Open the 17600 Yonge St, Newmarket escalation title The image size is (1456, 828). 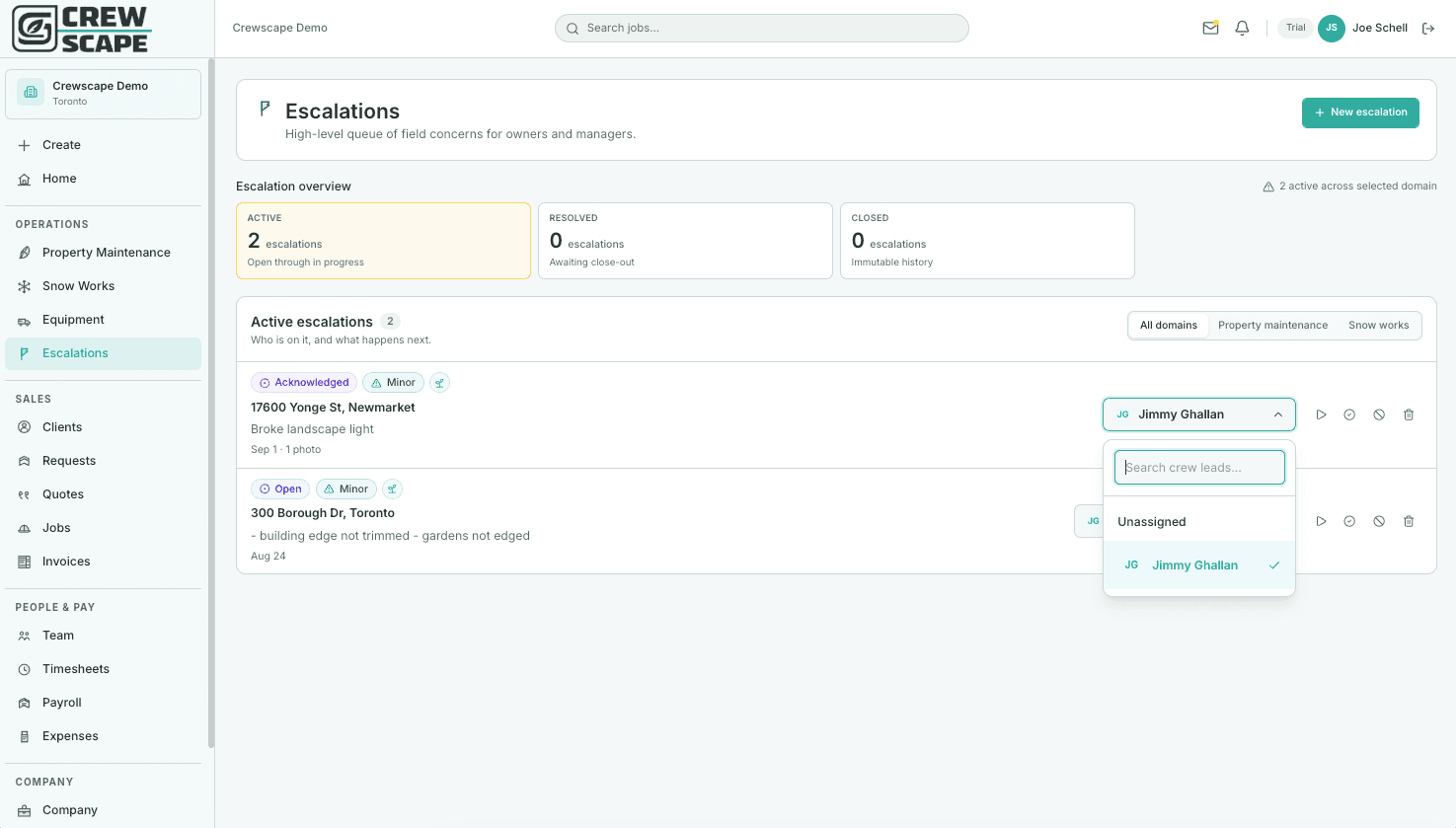click(x=333, y=408)
